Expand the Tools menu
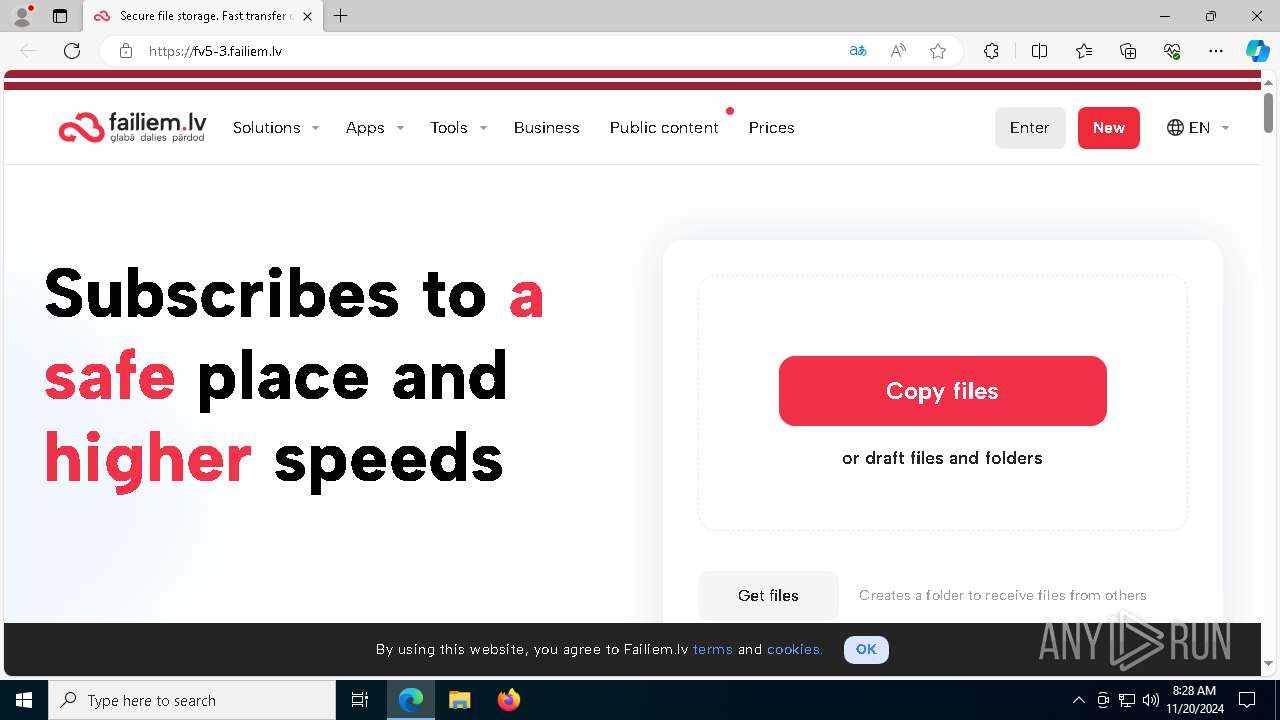The image size is (1280, 720). [459, 128]
